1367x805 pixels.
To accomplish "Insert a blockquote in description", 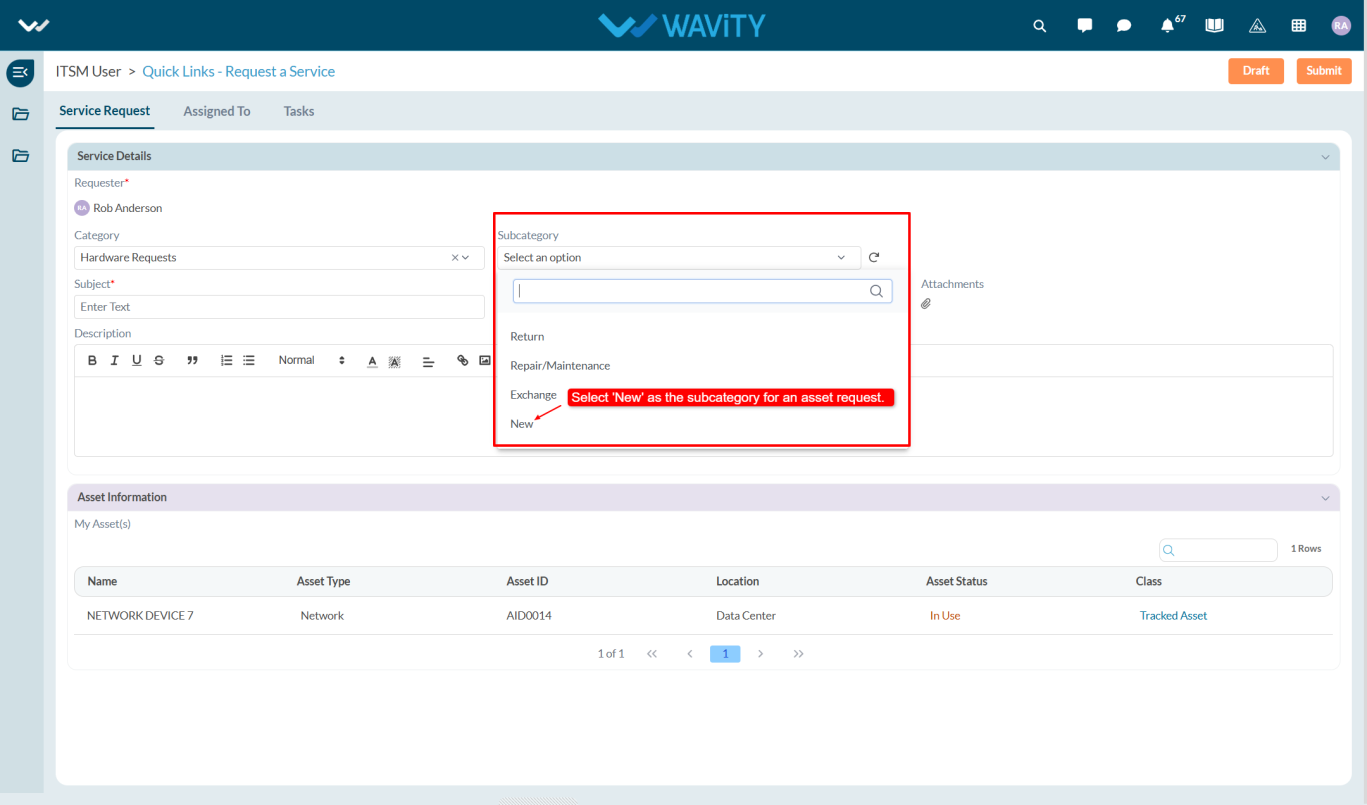I will point(192,360).
